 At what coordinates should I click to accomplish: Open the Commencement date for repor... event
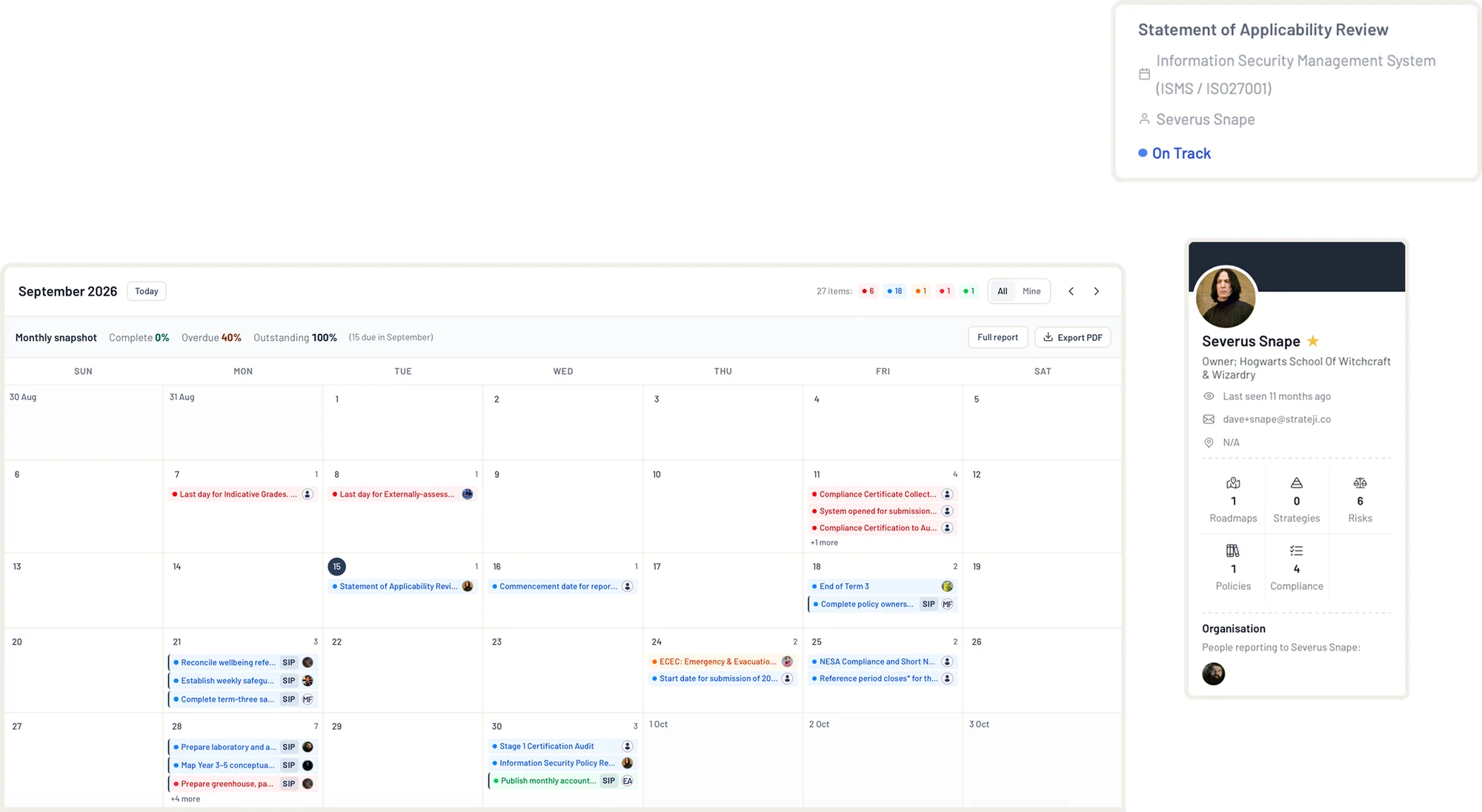(562, 586)
